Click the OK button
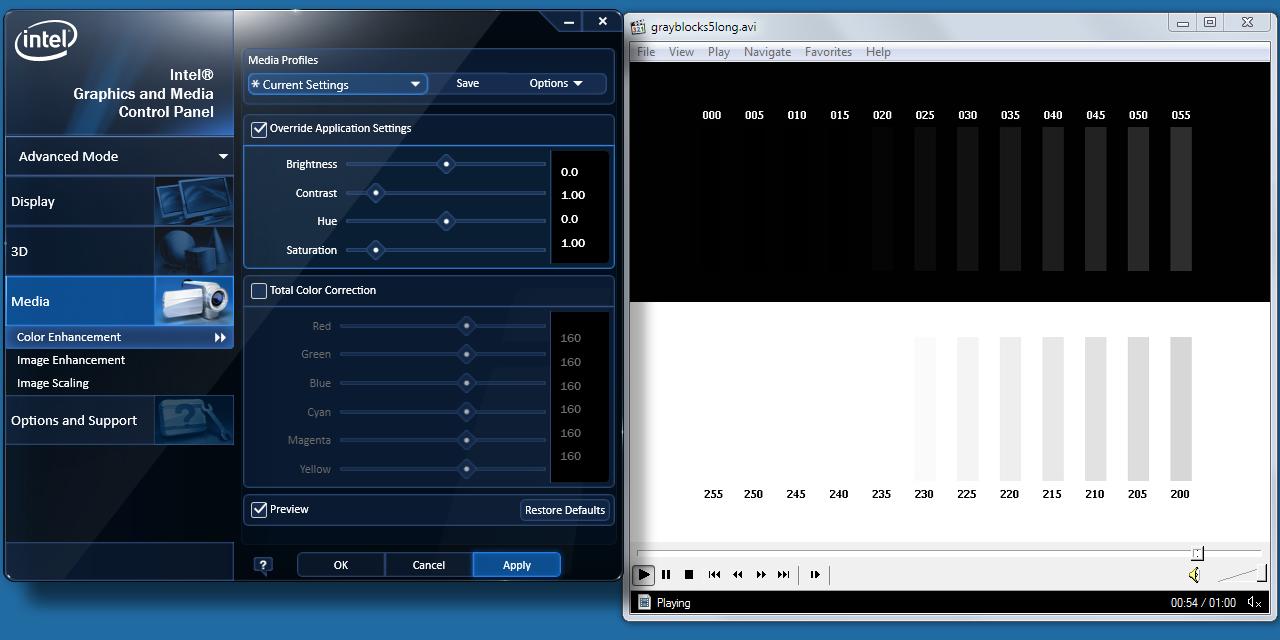This screenshot has width=1280, height=640. (341, 565)
